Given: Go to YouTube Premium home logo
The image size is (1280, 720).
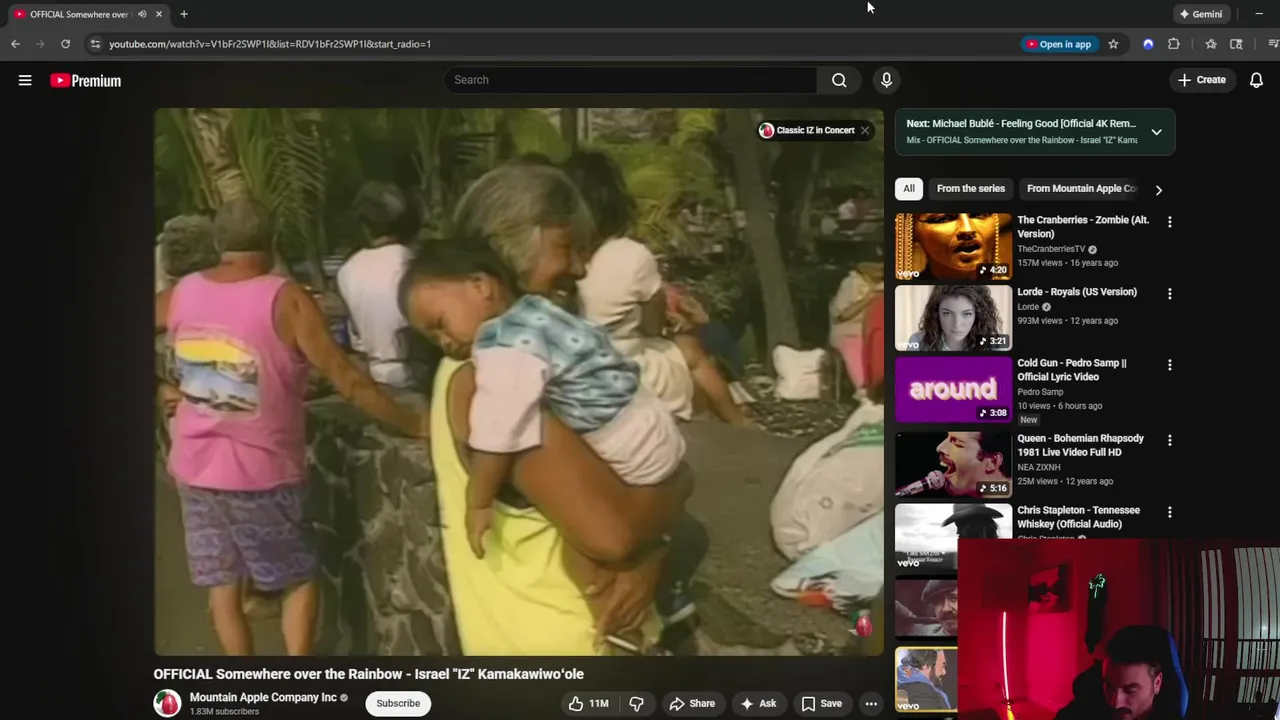Looking at the screenshot, I should pos(86,80).
